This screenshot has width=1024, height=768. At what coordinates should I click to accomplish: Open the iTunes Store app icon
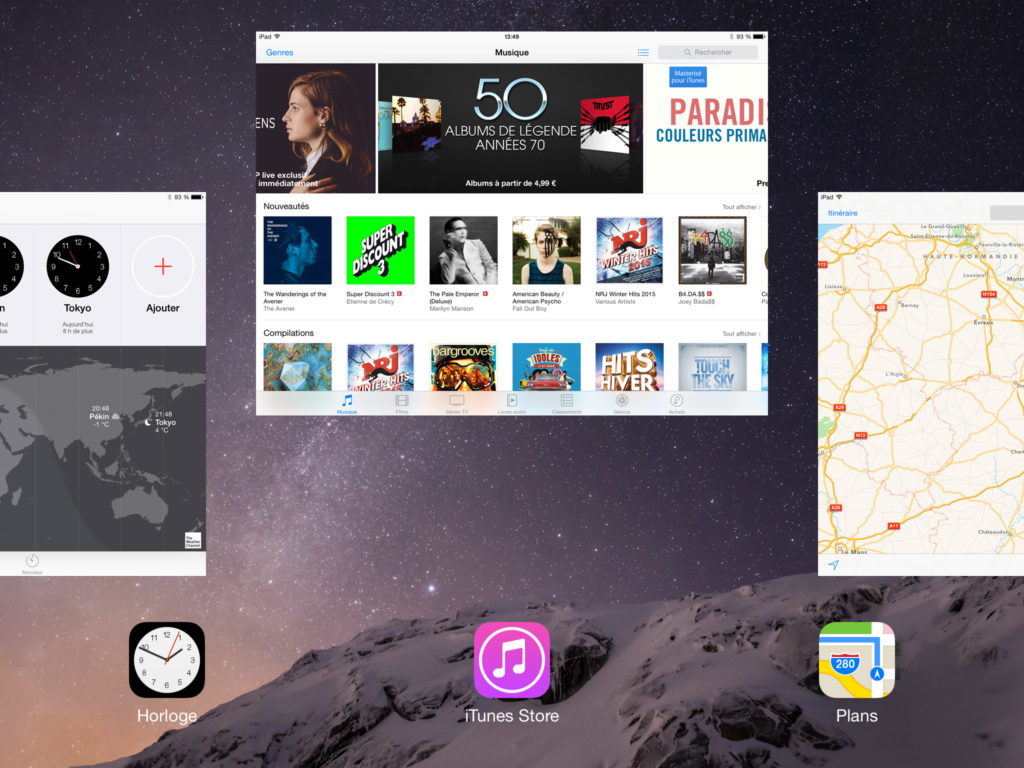(511, 660)
